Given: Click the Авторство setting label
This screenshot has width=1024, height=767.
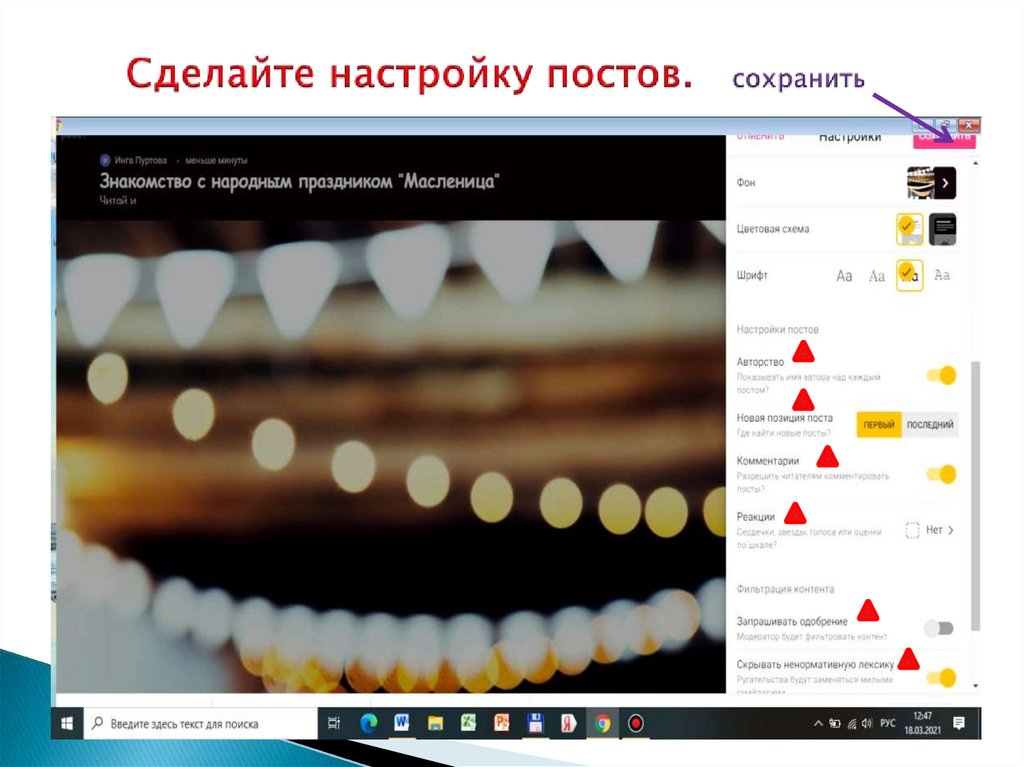Looking at the screenshot, I should pyautogui.click(x=760, y=362).
